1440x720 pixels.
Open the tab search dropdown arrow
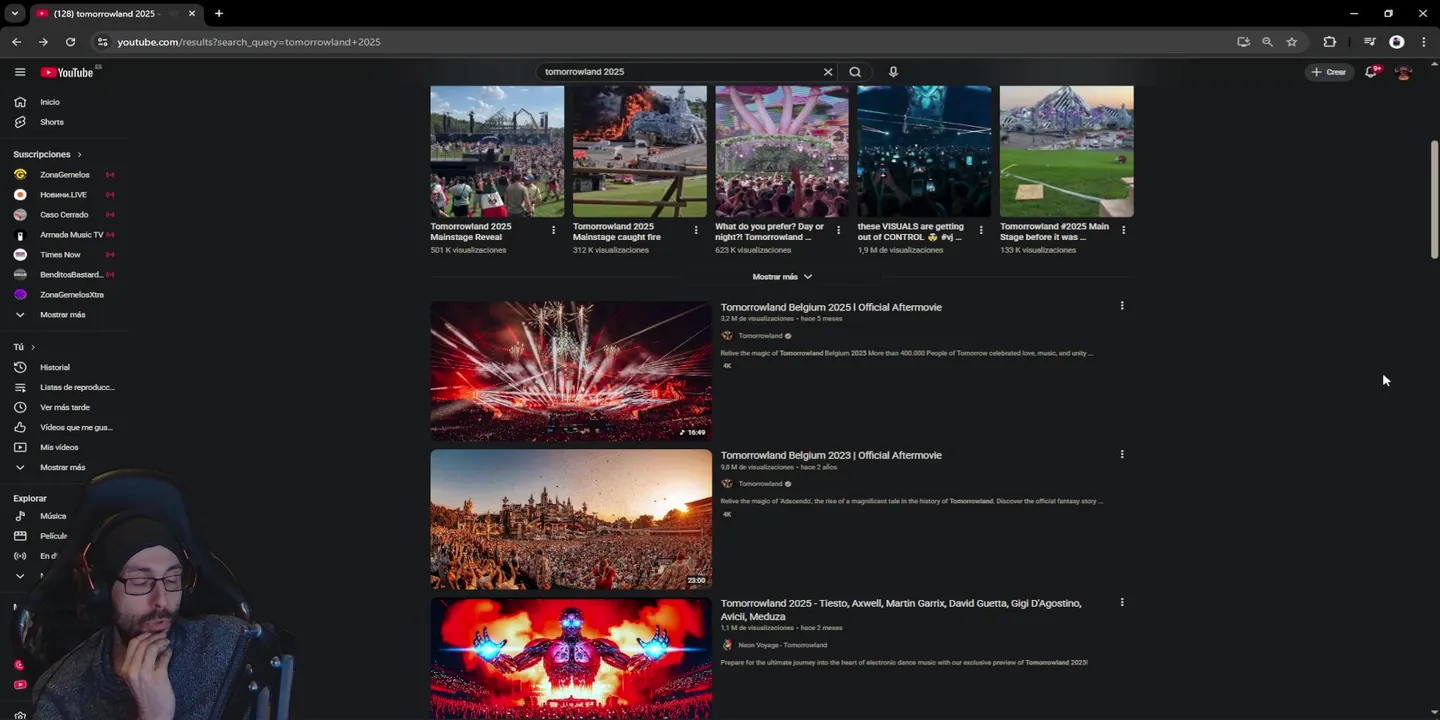coord(14,13)
